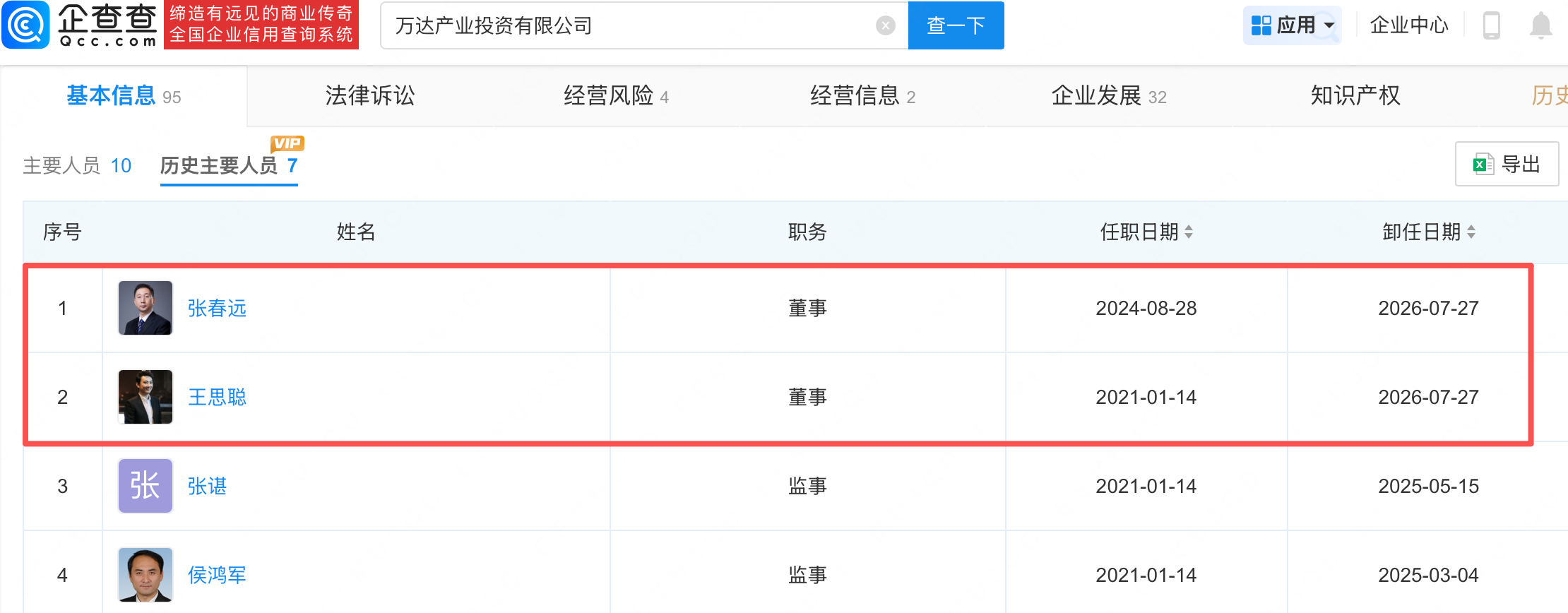Image resolution: width=1568 pixels, height=613 pixels.
Task: Click 监事 in 侯鸿军 row
Action: point(807,575)
